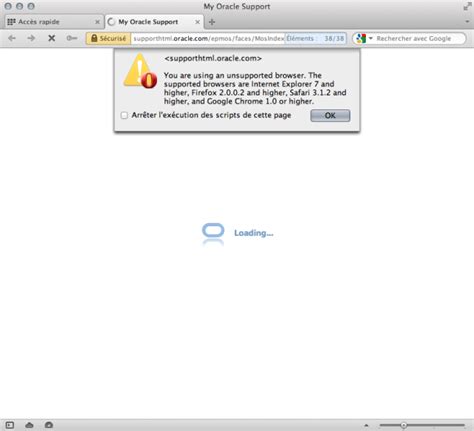
Task: Close the Accès rapide tab
Action: [x=97, y=22]
